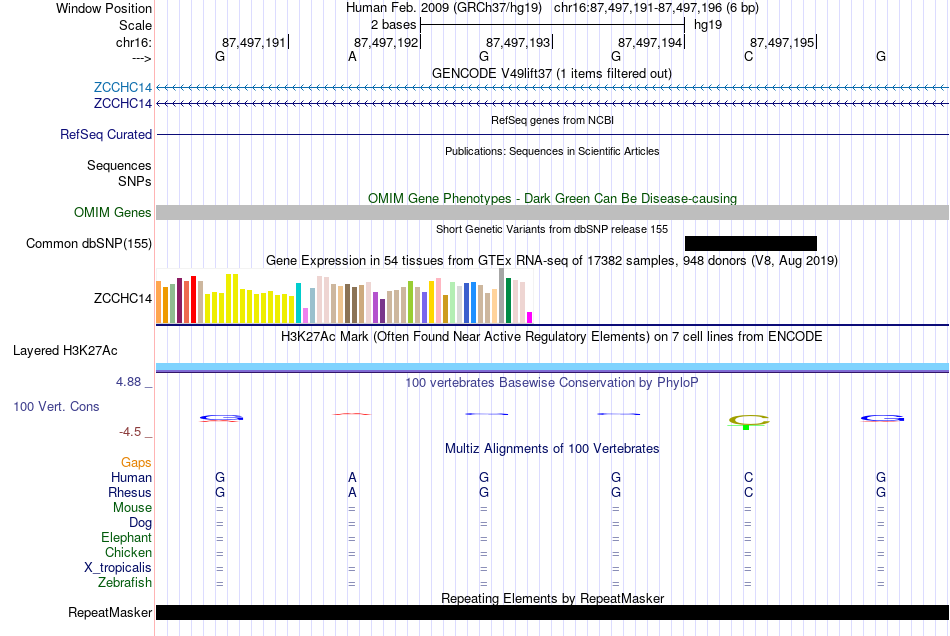Click the "Window Position" label
The image size is (950, 636).
[x=104, y=8]
